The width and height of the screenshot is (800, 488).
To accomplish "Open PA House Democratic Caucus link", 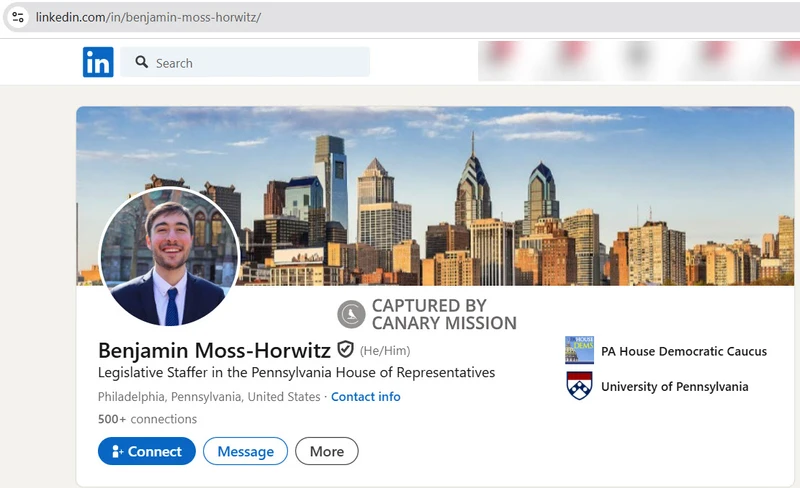I will click(684, 351).
